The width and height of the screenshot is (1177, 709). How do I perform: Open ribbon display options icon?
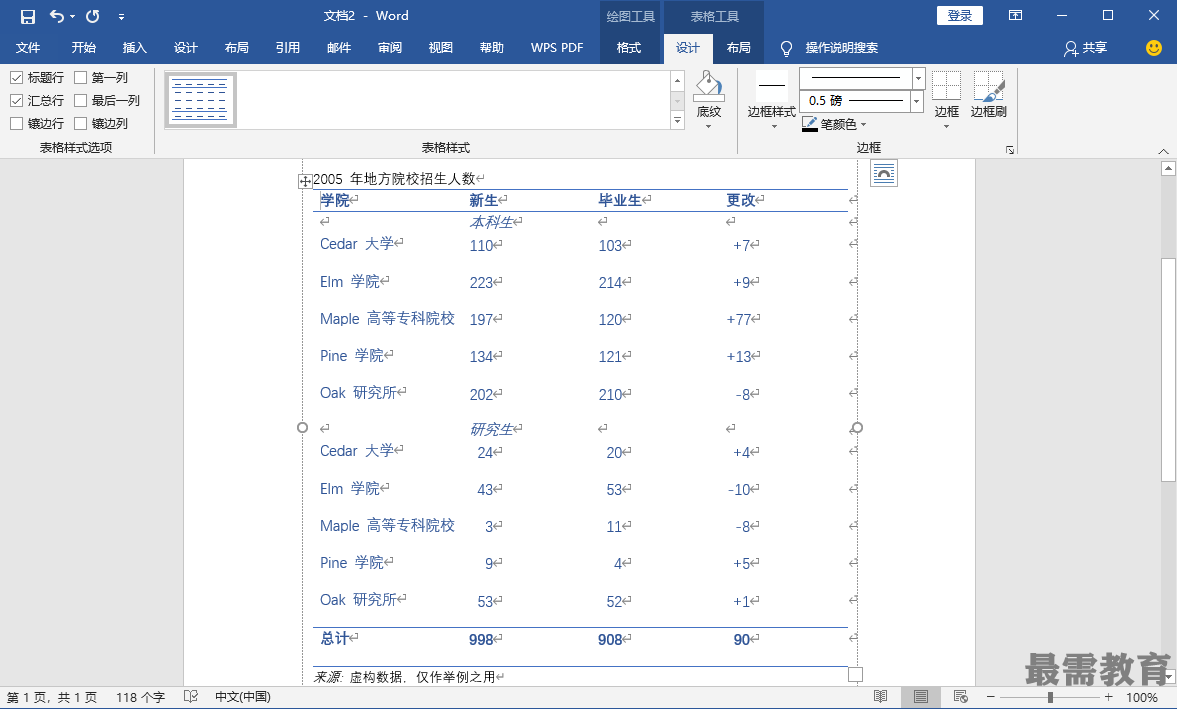pyautogui.click(x=1015, y=16)
